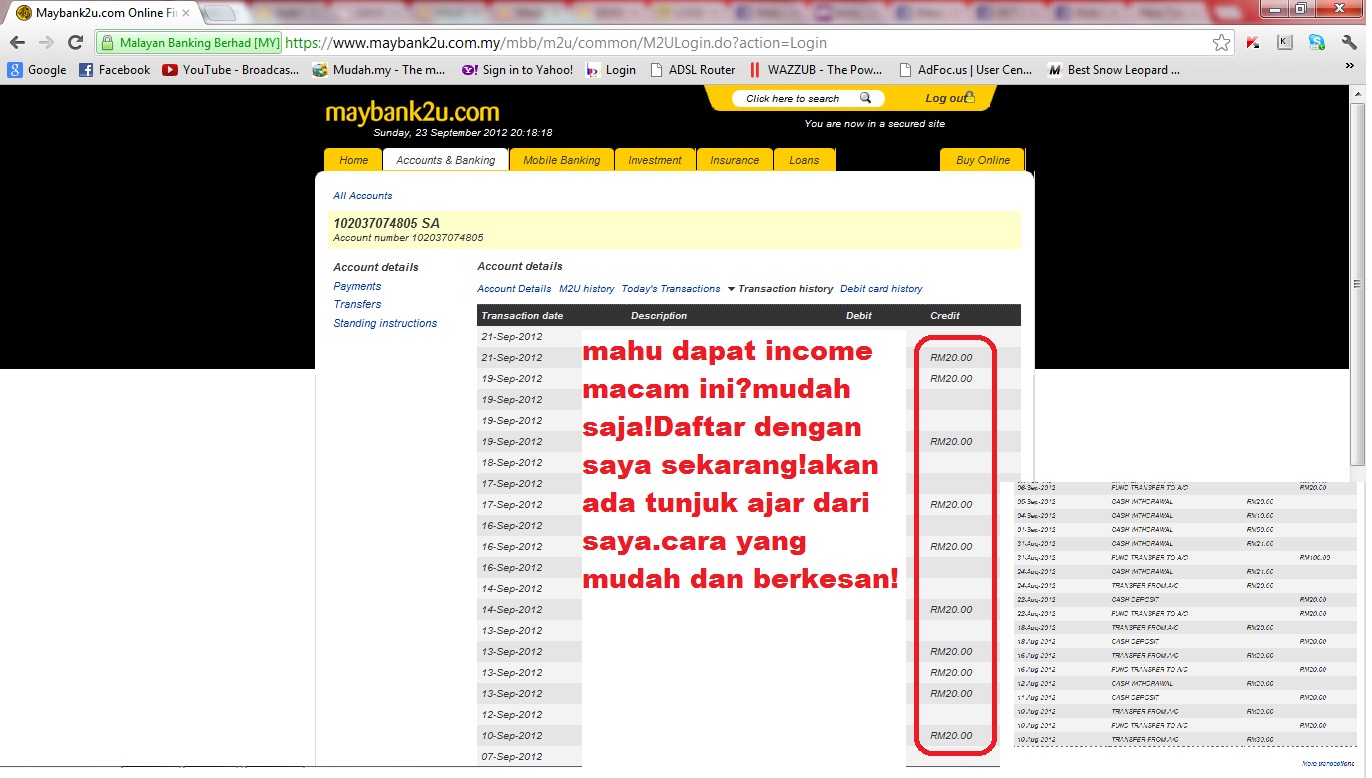Go to the Investment tab
1372x778 pixels.
coord(655,160)
